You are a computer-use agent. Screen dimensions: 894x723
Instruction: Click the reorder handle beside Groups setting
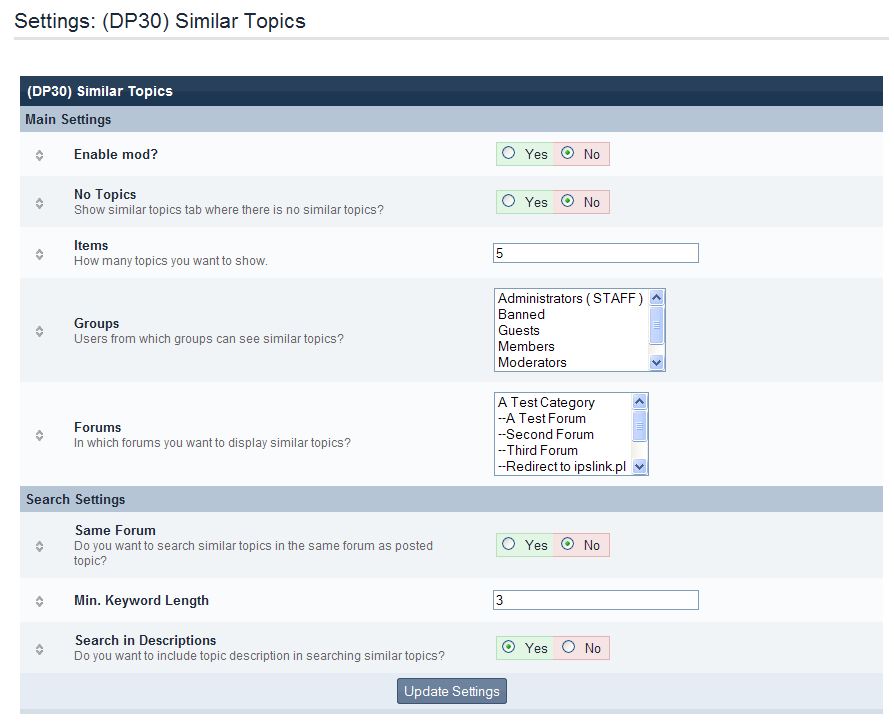tap(39, 331)
